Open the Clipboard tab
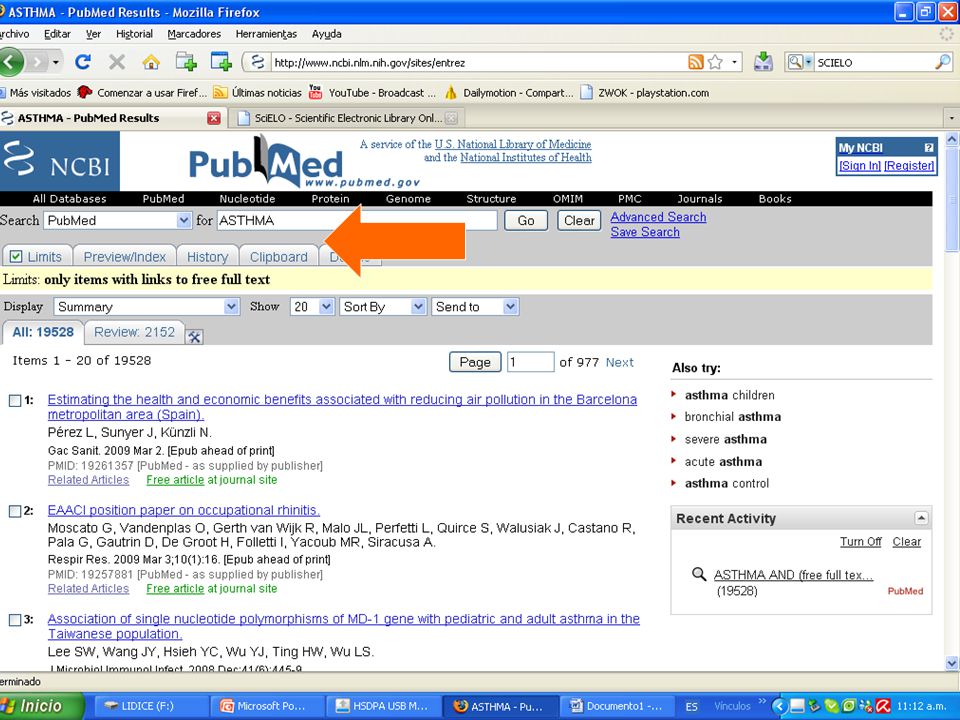Screen dimensions: 960x720 coord(279,257)
